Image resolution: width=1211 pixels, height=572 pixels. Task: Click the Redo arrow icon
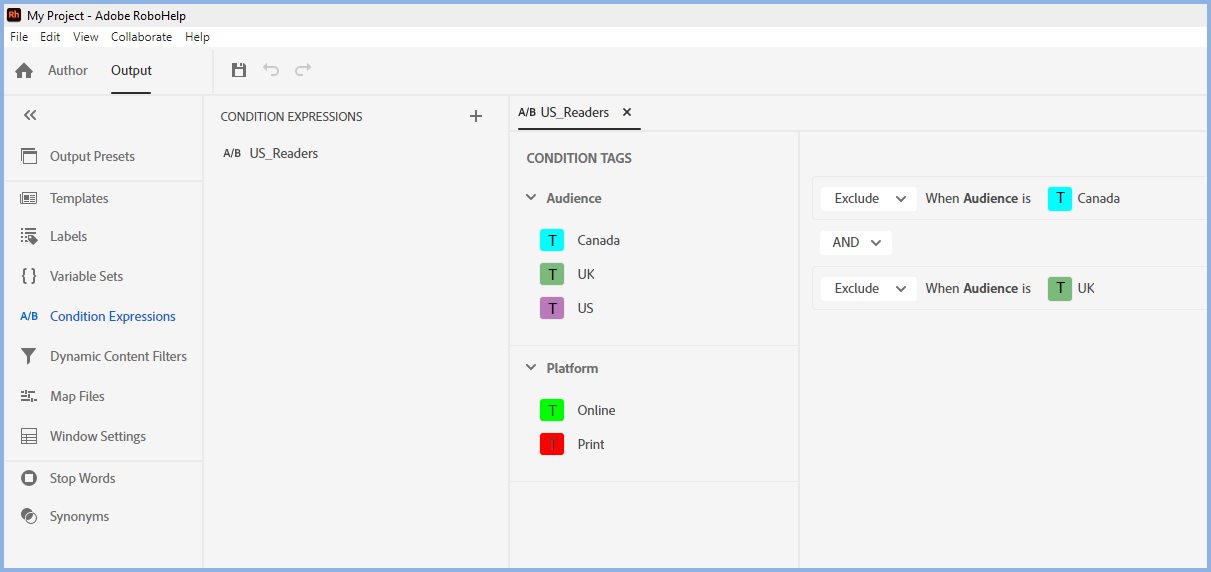coord(303,70)
